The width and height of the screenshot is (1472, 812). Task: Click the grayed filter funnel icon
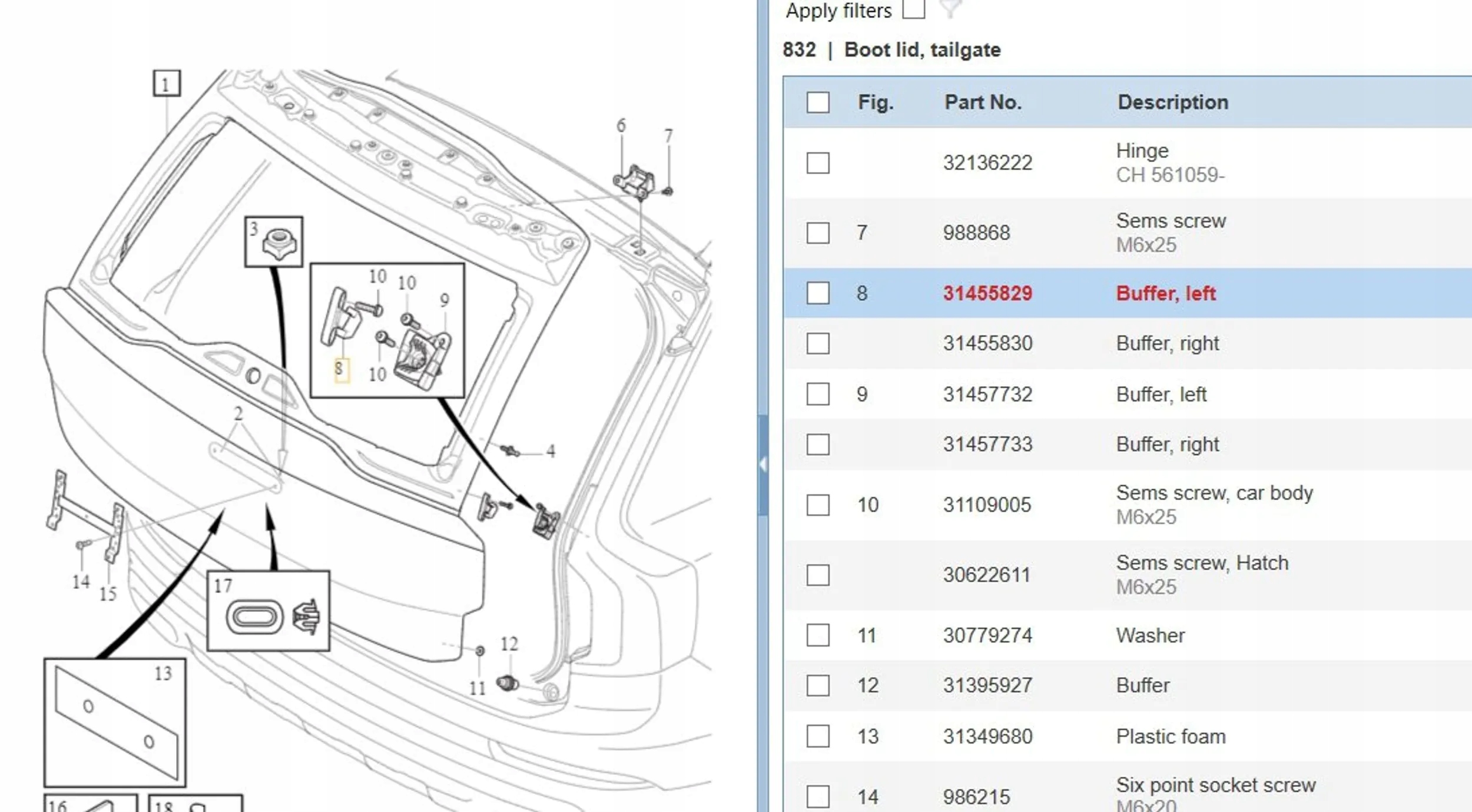click(949, 8)
